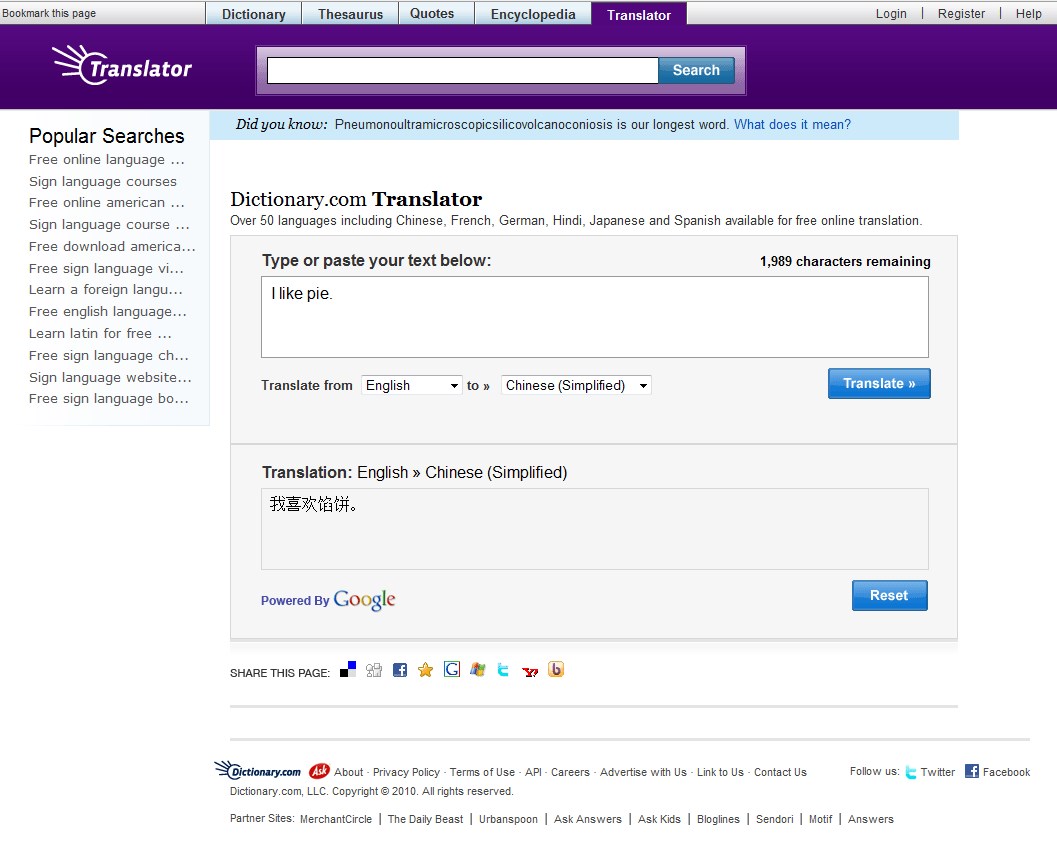
Task: Click the Ask logo in footer
Action: click(320, 770)
